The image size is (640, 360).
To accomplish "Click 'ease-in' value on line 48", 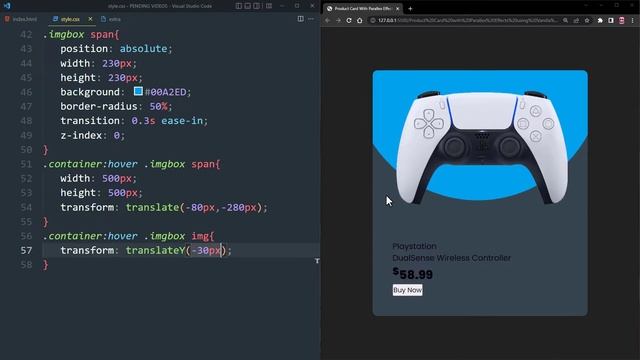I will coord(182,121).
